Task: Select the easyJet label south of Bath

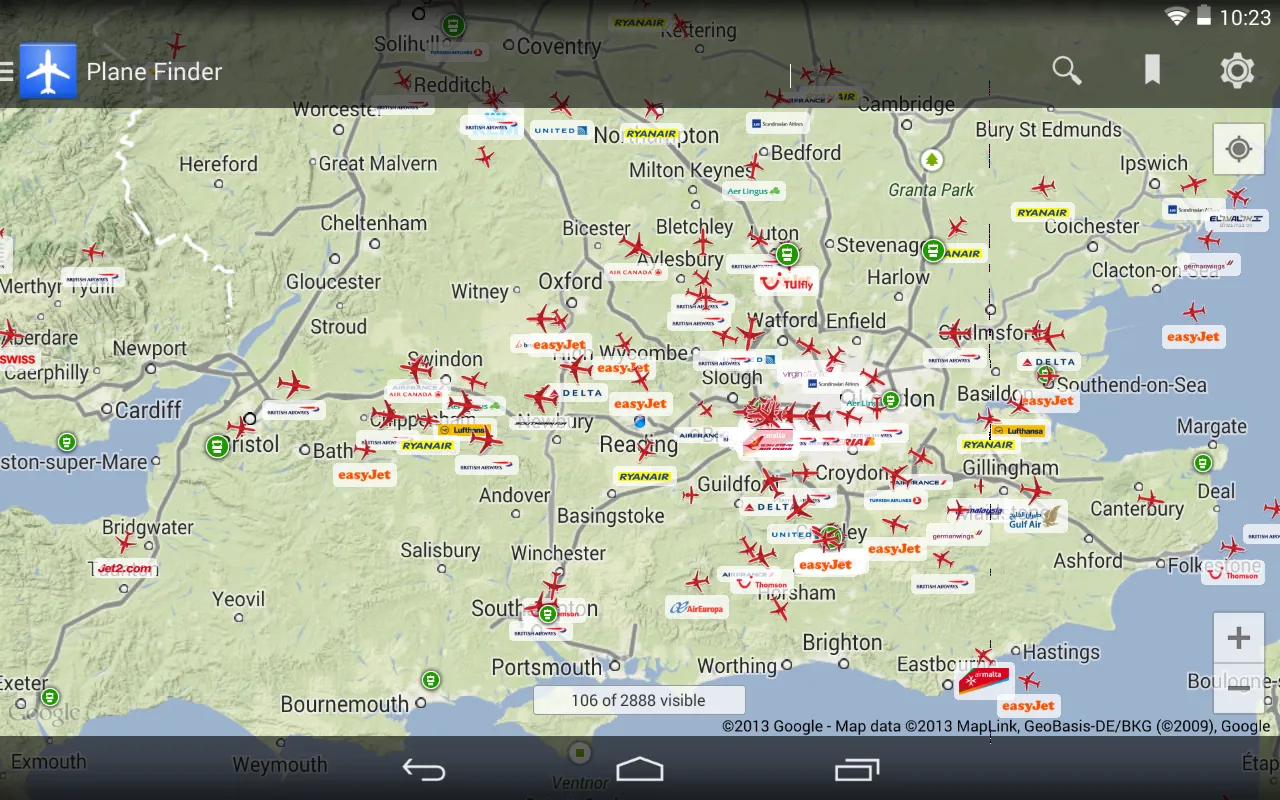Action: tap(364, 475)
